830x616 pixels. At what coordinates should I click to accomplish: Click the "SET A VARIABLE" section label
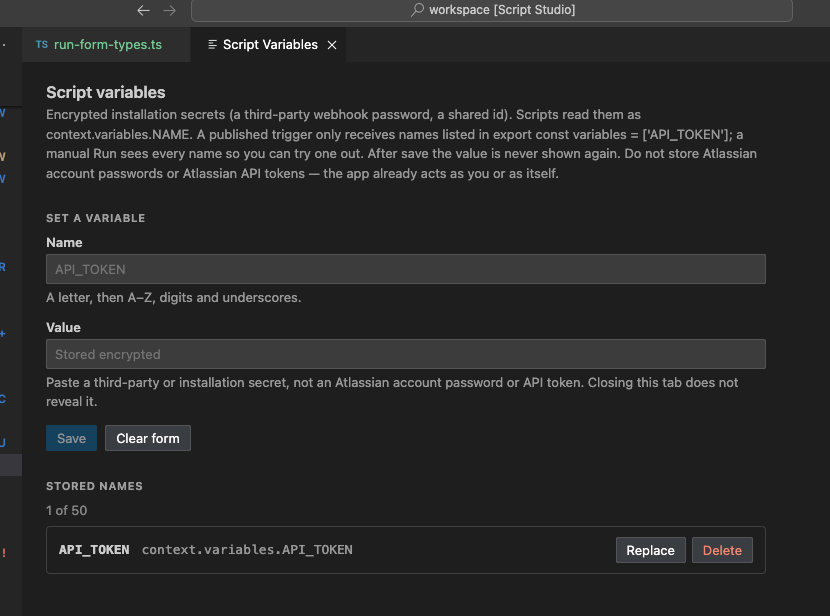[95, 218]
